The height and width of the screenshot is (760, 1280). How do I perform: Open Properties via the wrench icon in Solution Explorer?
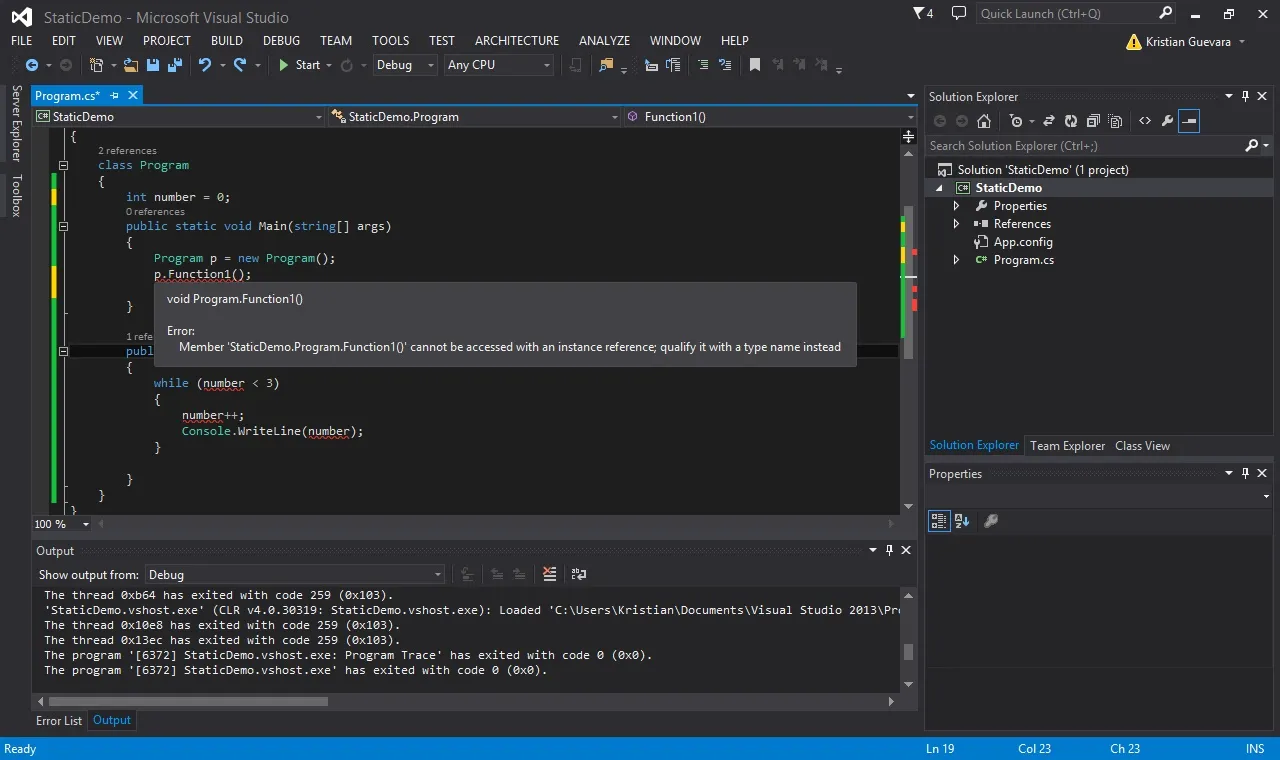click(x=1167, y=121)
